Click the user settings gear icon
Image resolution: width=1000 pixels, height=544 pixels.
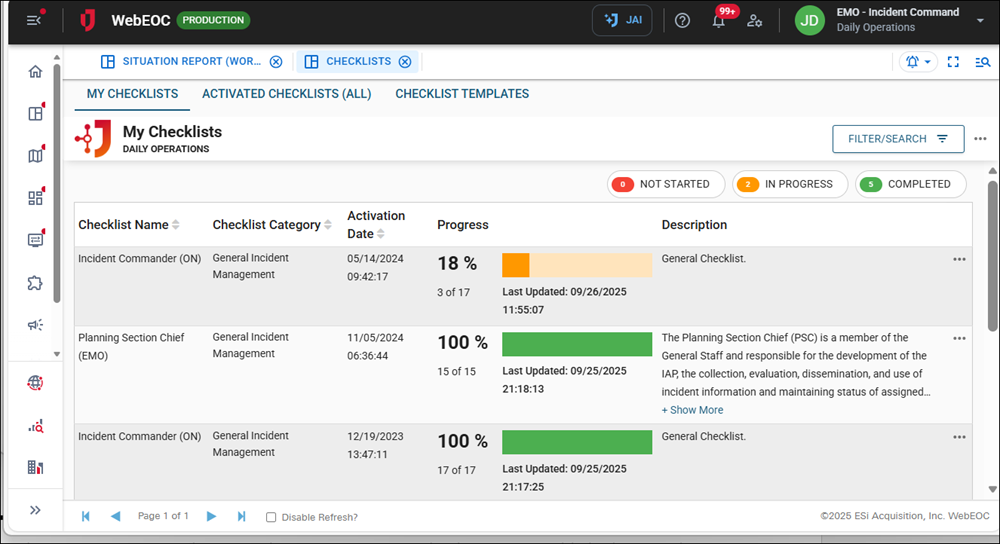[x=755, y=20]
